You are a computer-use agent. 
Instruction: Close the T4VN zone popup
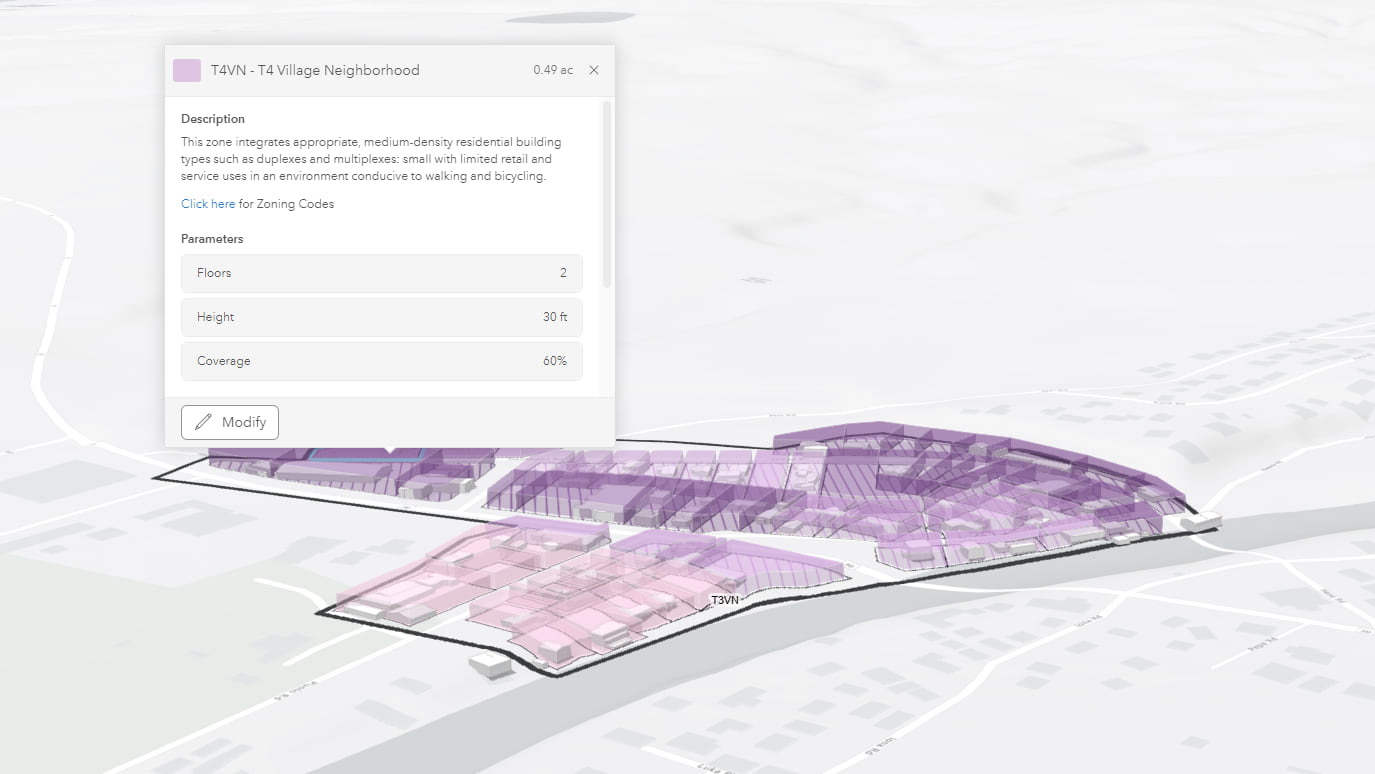coord(594,70)
